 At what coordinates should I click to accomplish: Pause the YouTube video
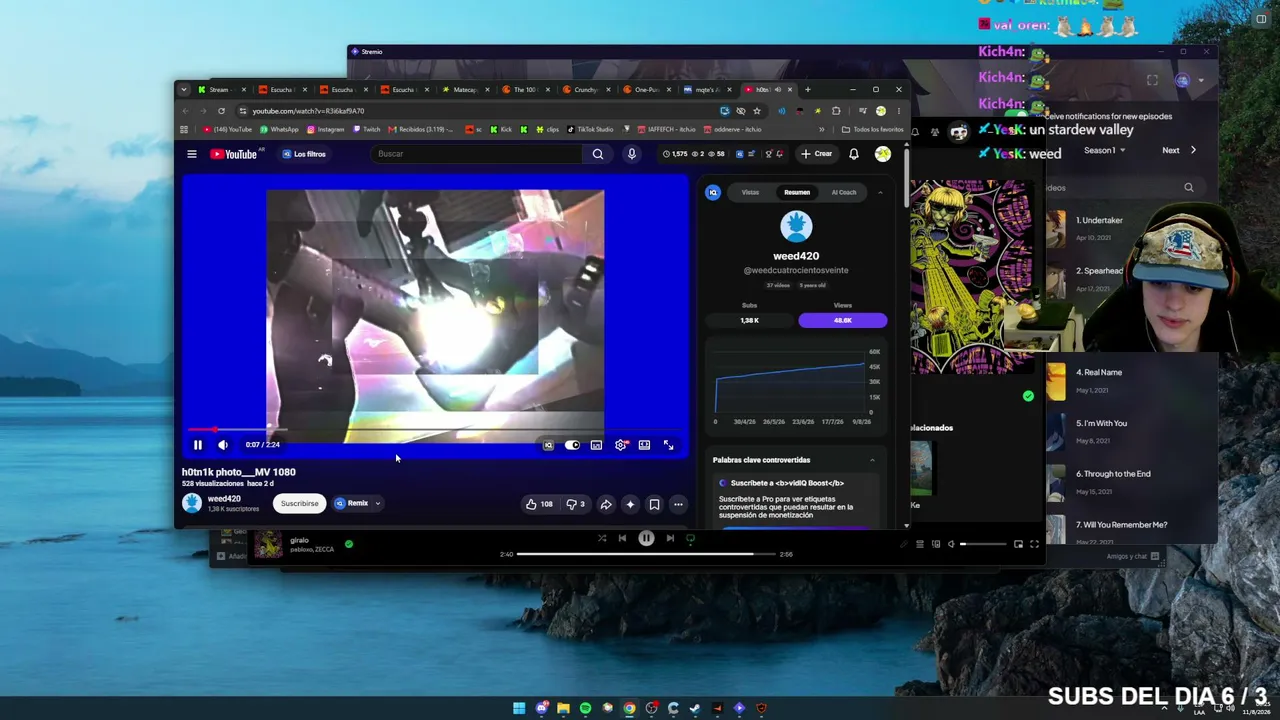tap(198, 445)
